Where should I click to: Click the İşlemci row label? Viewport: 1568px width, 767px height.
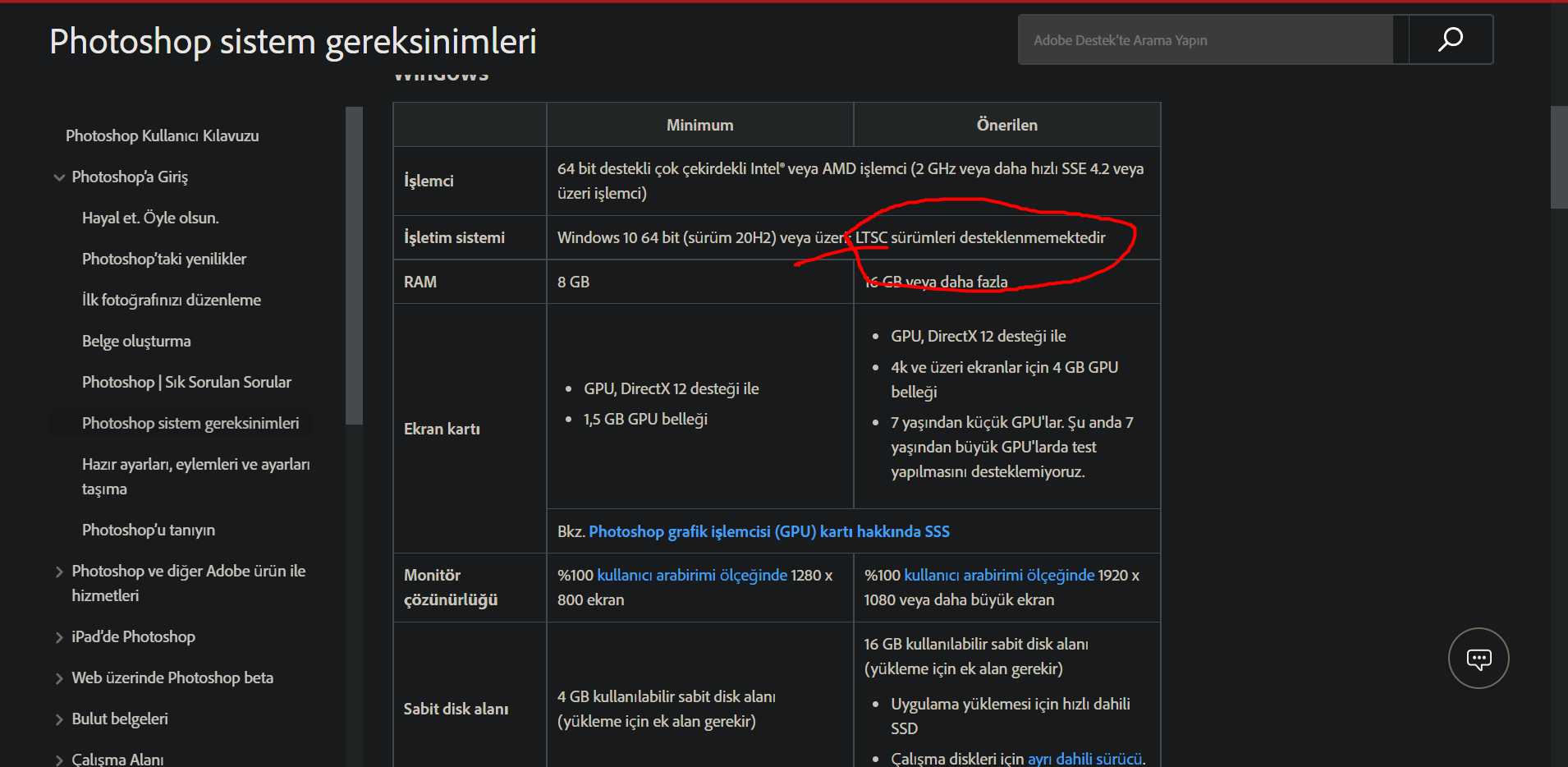[x=429, y=181]
